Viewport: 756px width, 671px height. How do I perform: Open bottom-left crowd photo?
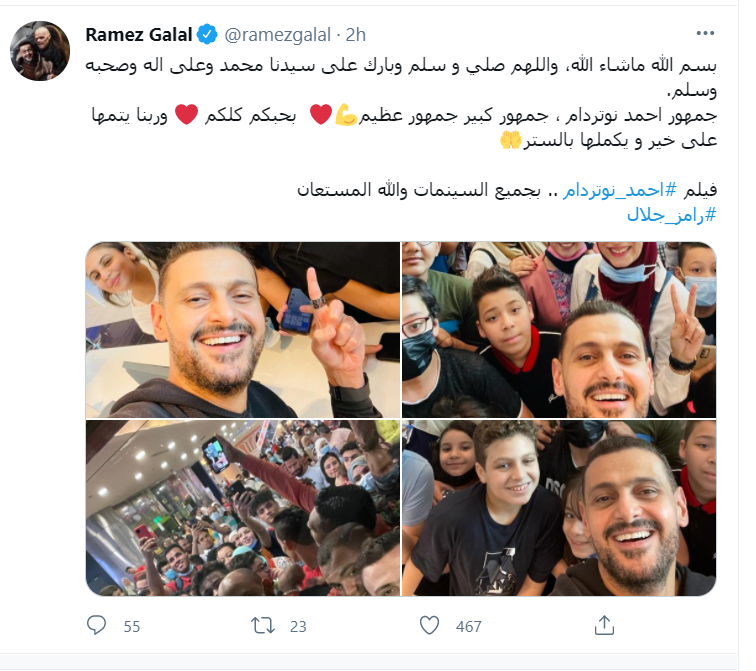click(x=243, y=508)
